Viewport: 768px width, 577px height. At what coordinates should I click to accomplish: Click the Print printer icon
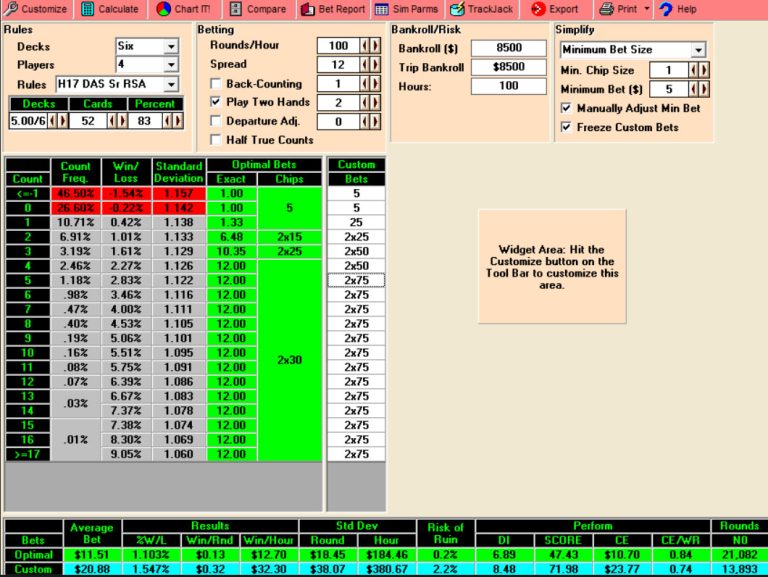[606, 8]
